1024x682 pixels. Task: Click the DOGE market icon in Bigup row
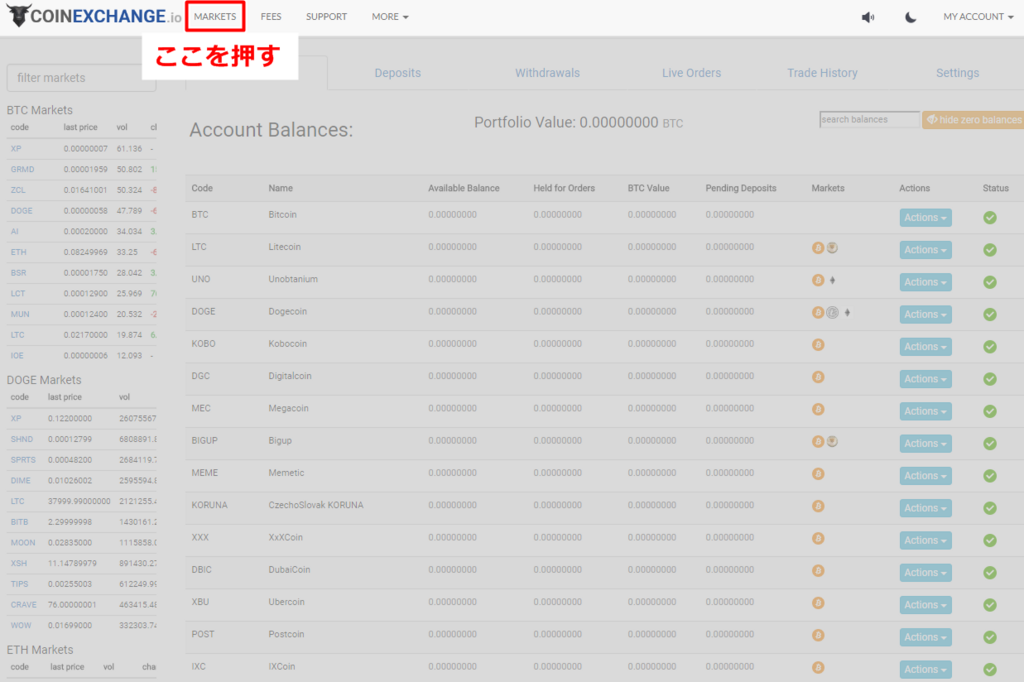pyautogui.click(x=832, y=442)
